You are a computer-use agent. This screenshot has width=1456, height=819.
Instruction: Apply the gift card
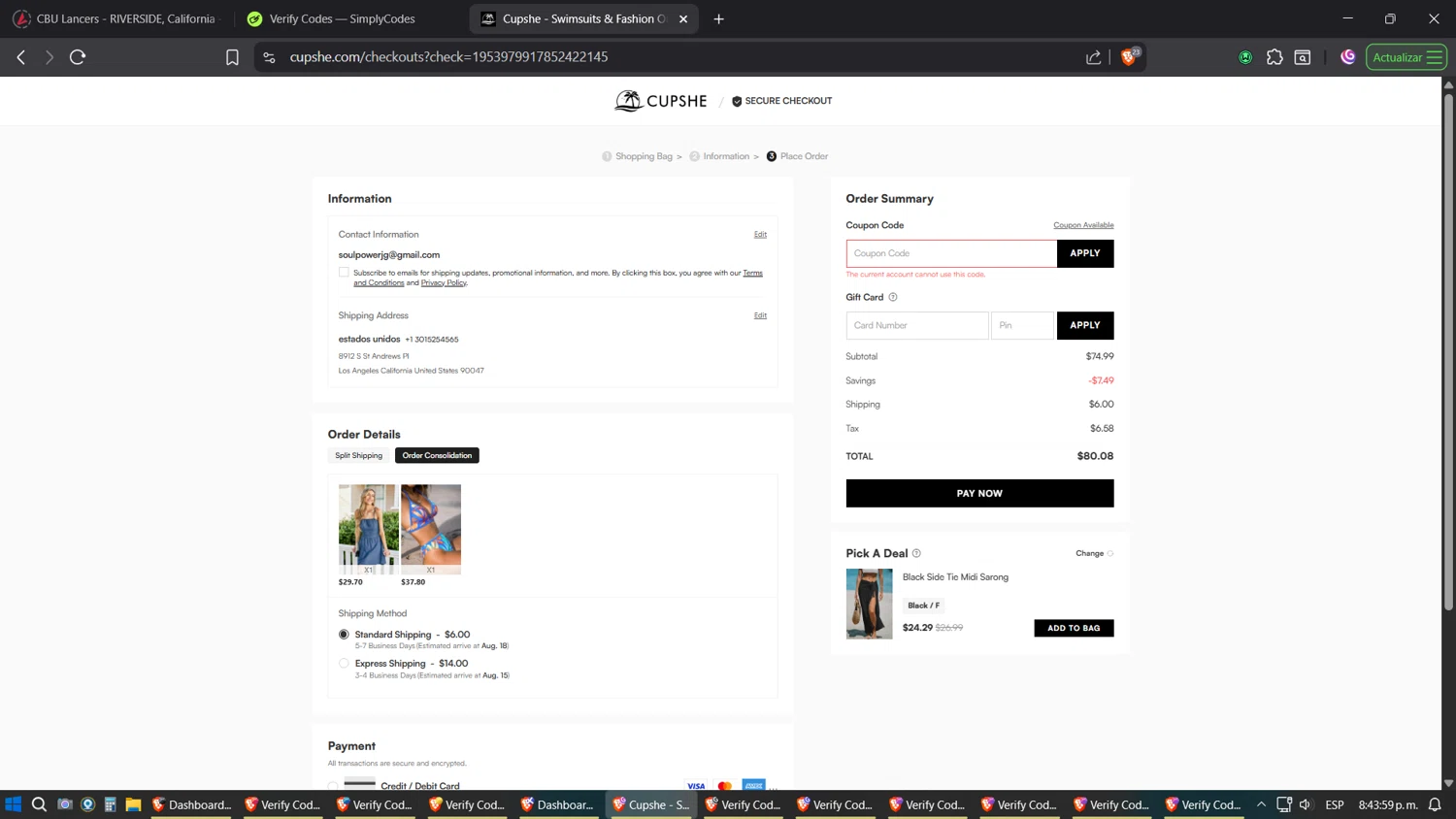pos(1085,325)
